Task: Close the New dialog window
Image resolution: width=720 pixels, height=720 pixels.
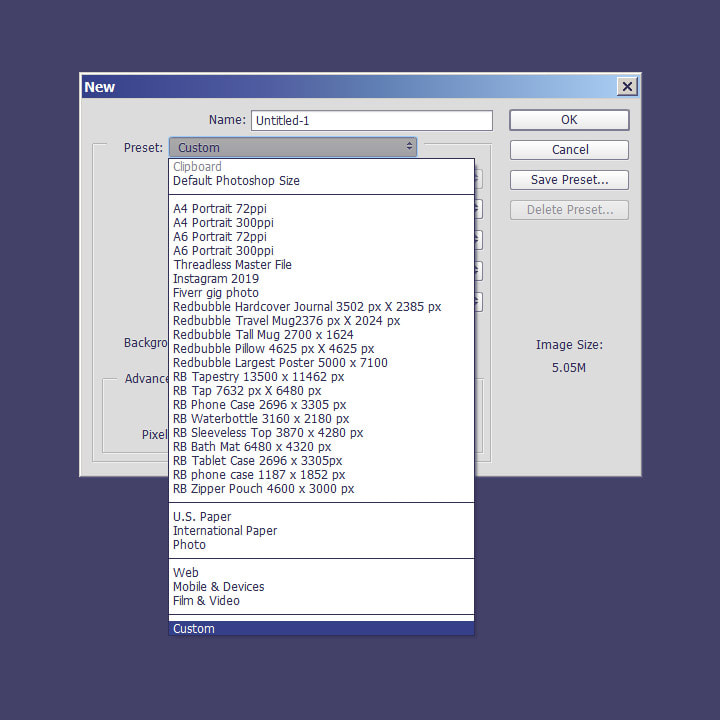Action: point(627,86)
